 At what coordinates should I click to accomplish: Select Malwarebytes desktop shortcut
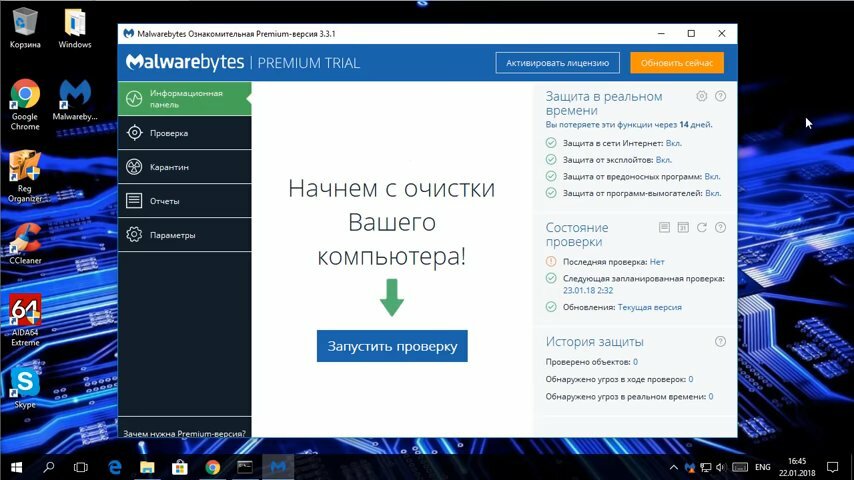[x=75, y=100]
